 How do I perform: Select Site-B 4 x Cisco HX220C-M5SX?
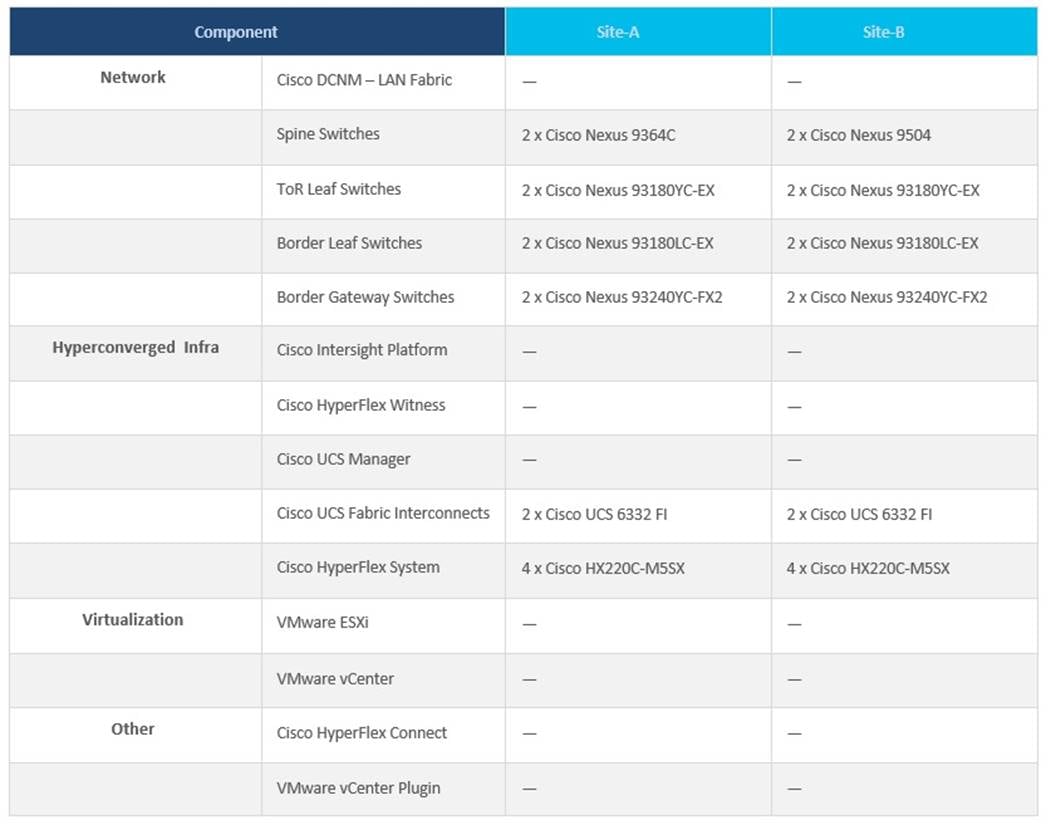point(868,568)
